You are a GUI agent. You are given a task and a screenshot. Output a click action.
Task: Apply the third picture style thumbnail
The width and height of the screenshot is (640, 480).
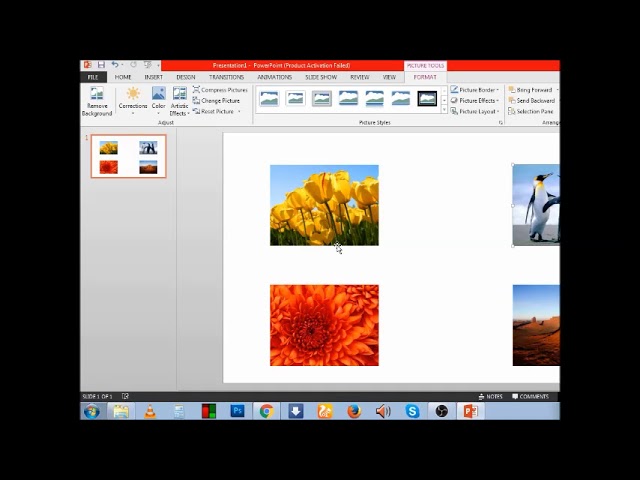(322, 98)
